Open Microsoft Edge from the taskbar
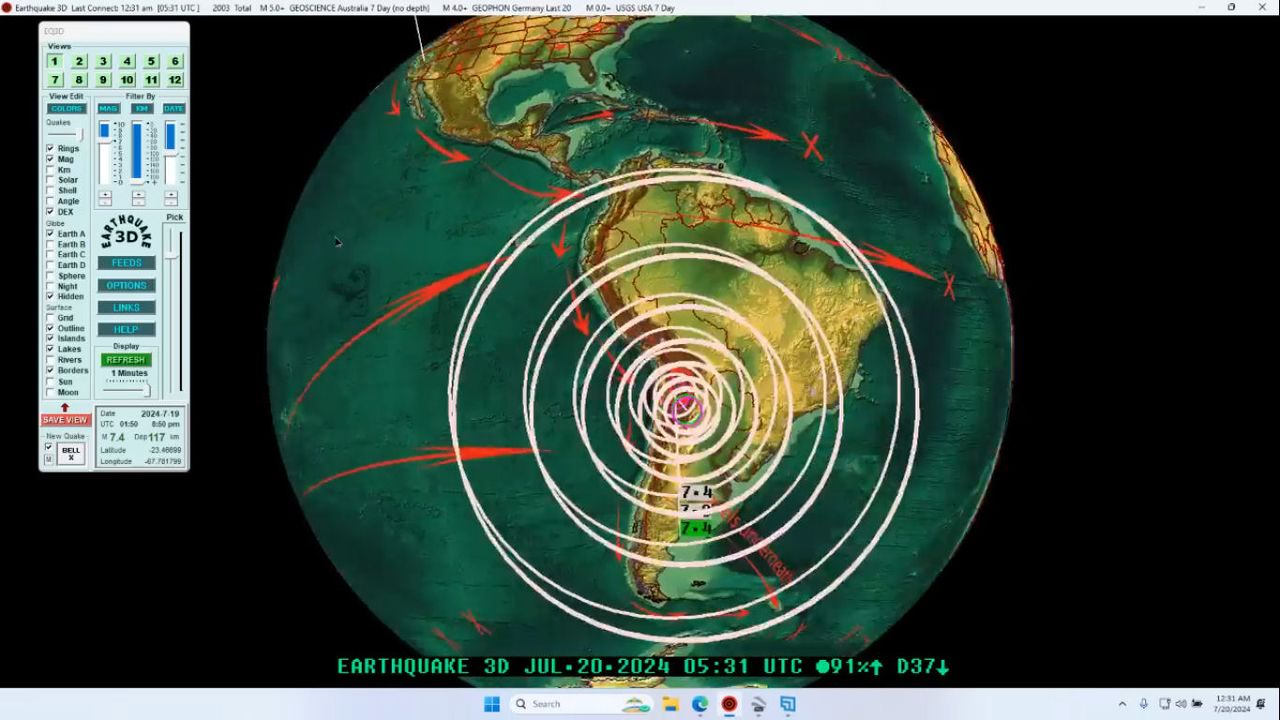The height and width of the screenshot is (720, 1280). [700, 704]
